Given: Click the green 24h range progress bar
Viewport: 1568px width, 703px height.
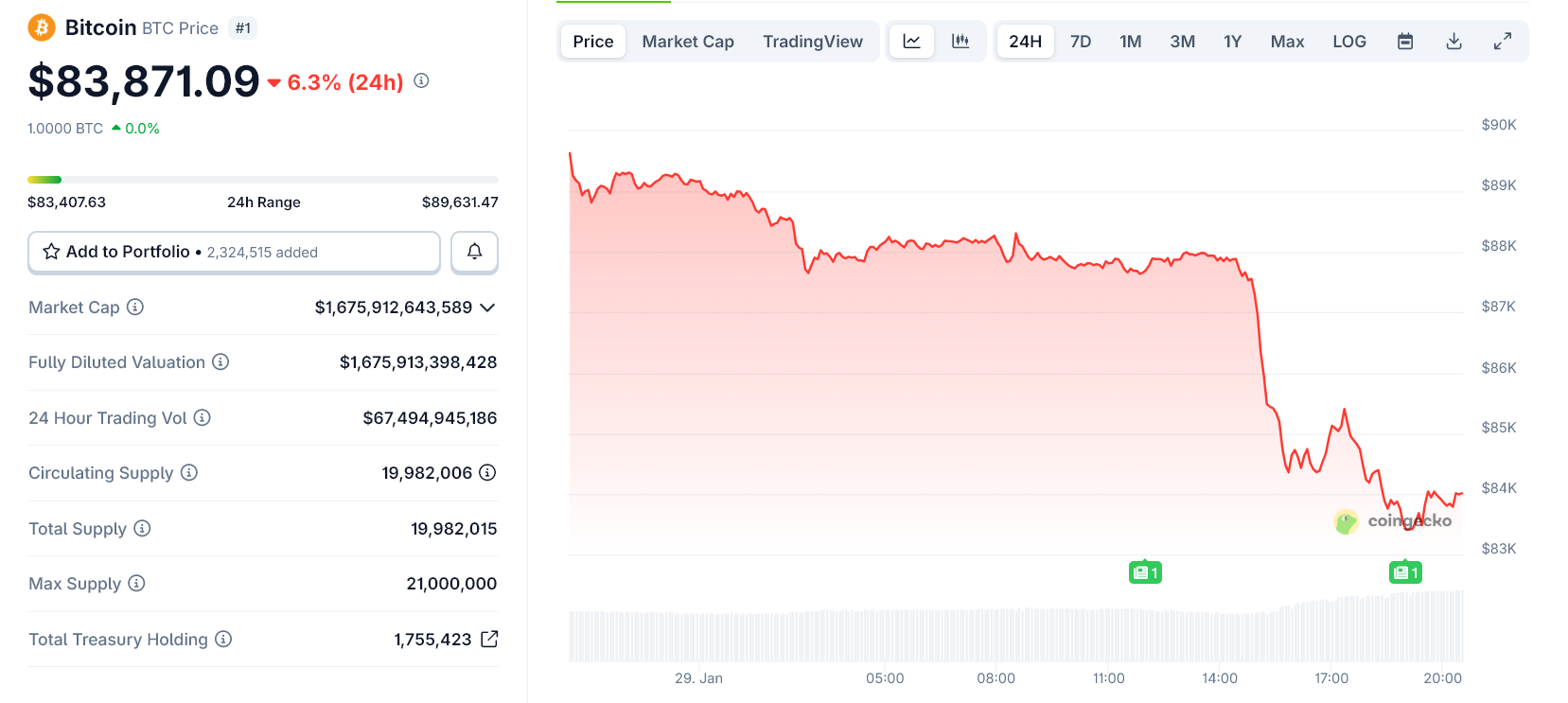Looking at the screenshot, I should point(45,179).
